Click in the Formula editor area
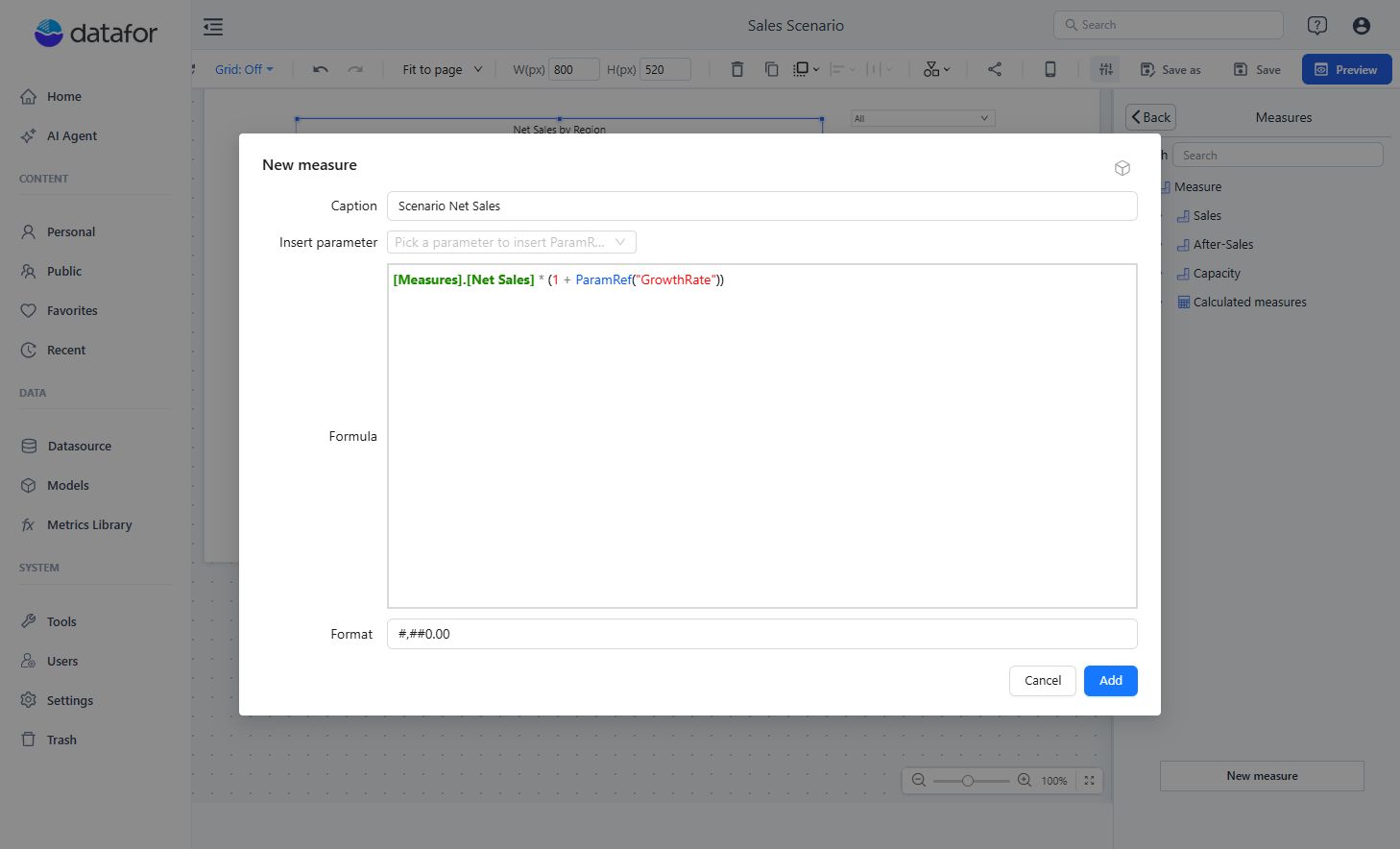Screen dimensions: 1400x849 click(761, 436)
